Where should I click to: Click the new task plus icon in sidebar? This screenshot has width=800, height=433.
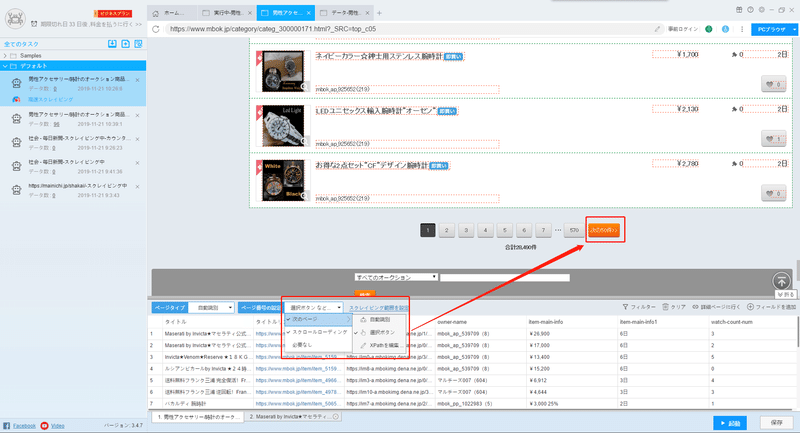tap(125, 44)
